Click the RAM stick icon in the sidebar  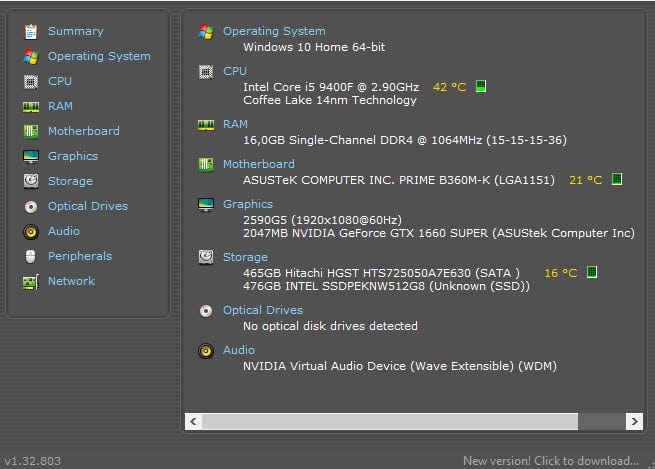[30, 106]
